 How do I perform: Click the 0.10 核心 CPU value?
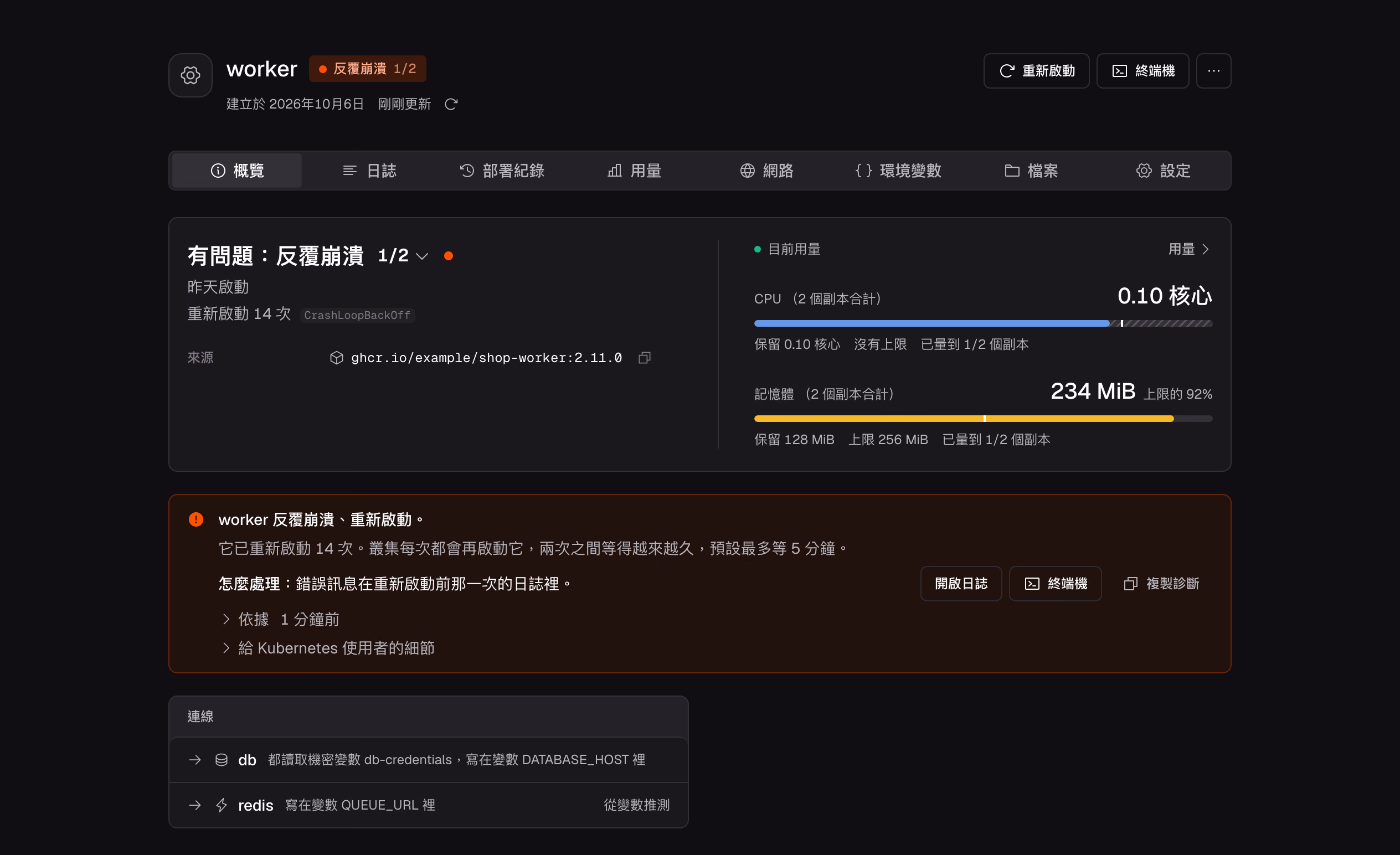pyautogui.click(x=1165, y=296)
